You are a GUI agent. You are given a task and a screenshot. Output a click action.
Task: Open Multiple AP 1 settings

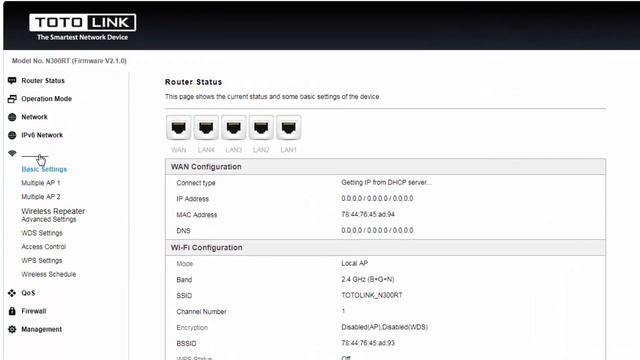(x=41, y=183)
